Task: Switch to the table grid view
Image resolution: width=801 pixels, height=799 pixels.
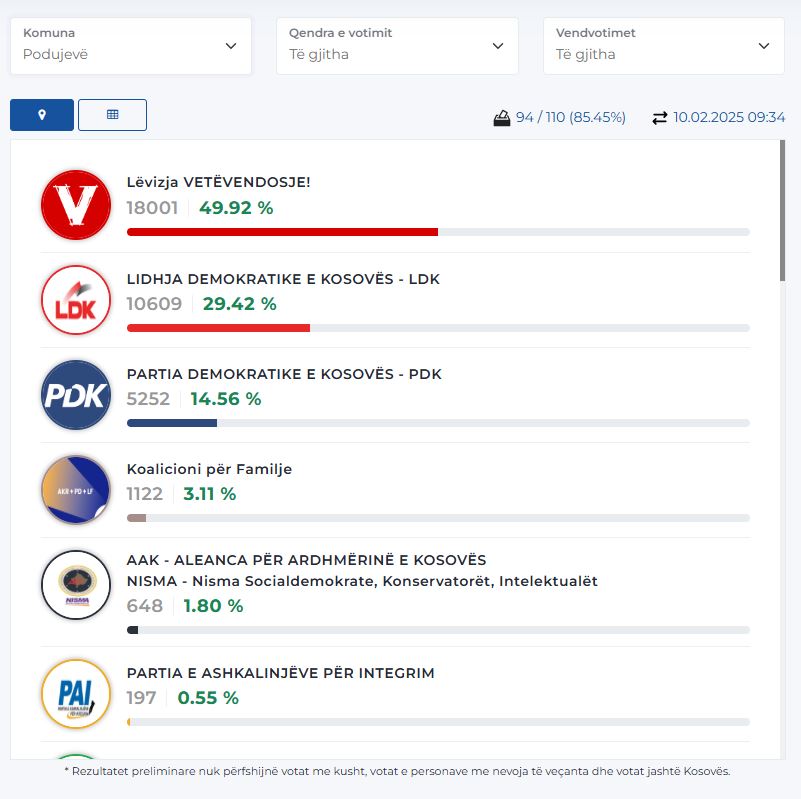Action: click(x=112, y=115)
